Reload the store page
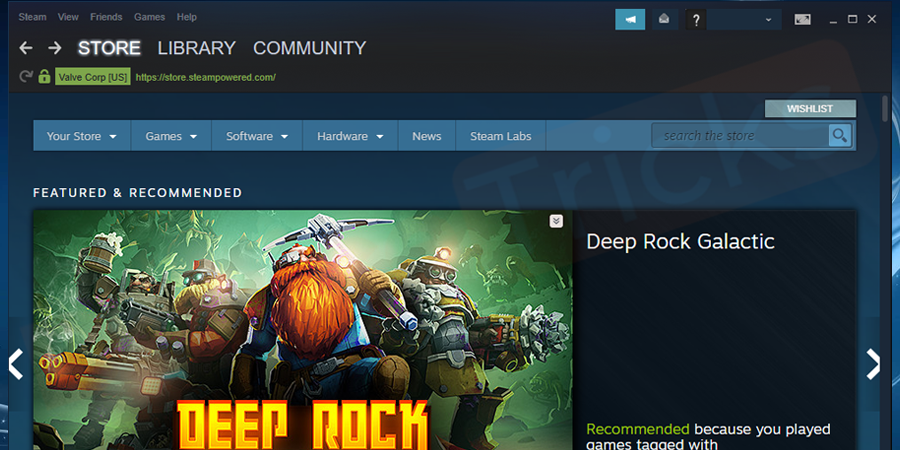The width and height of the screenshot is (900, 450). tap(26, 76)
